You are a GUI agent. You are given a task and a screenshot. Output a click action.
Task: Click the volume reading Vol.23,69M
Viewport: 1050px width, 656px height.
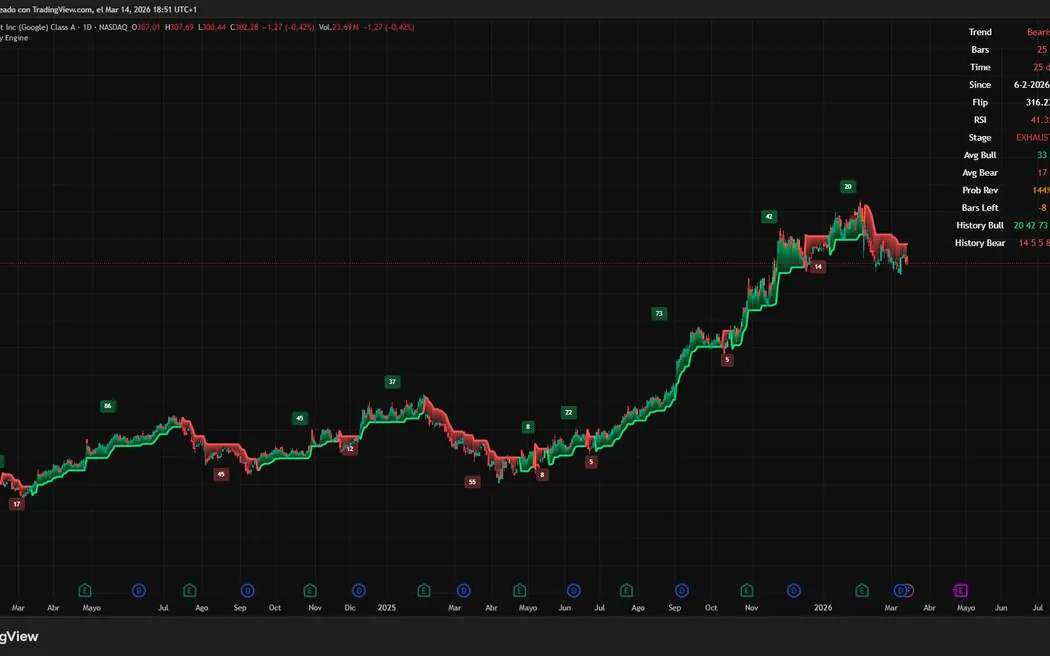coord(339,27)
